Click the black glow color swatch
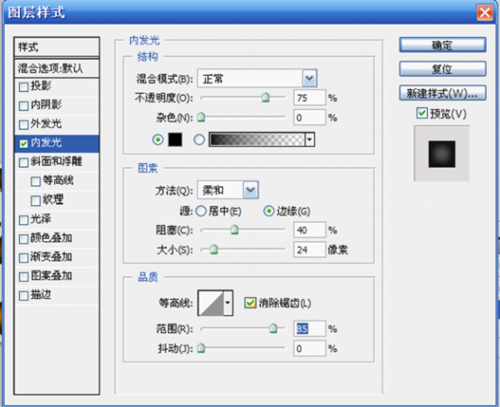Viewport: 500px width, 407px height. click(175, 139)
